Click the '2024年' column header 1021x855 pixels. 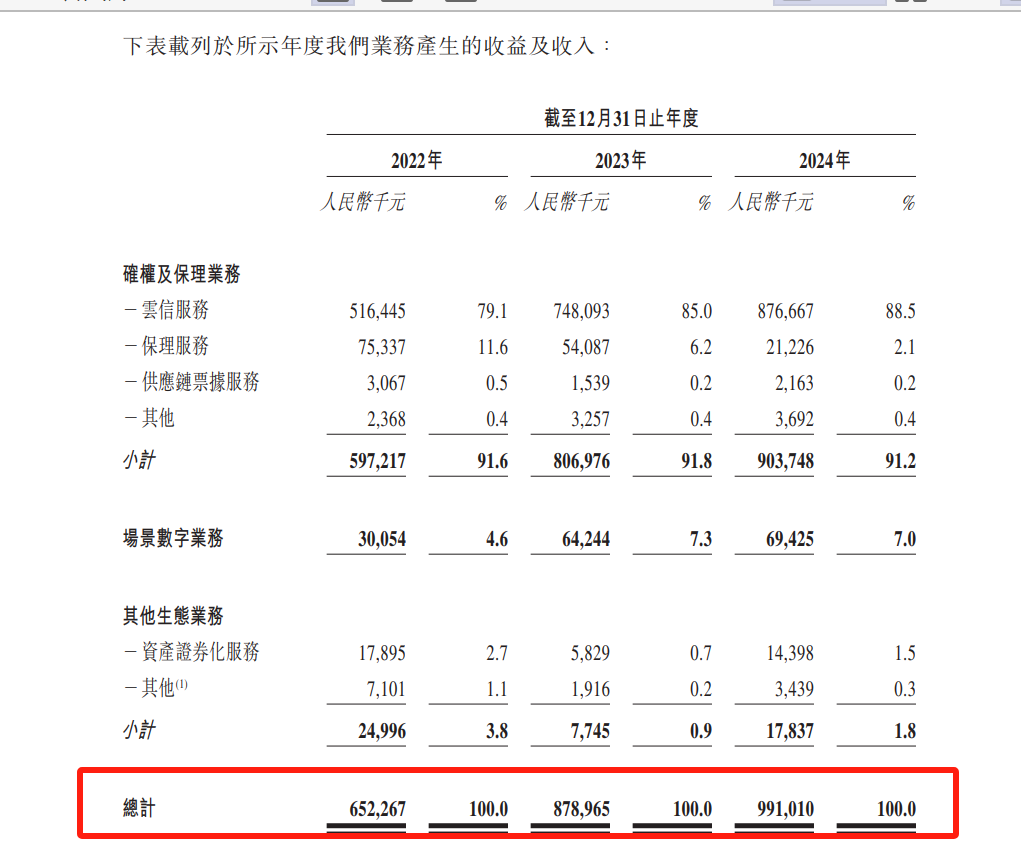[x=824, y=160]
